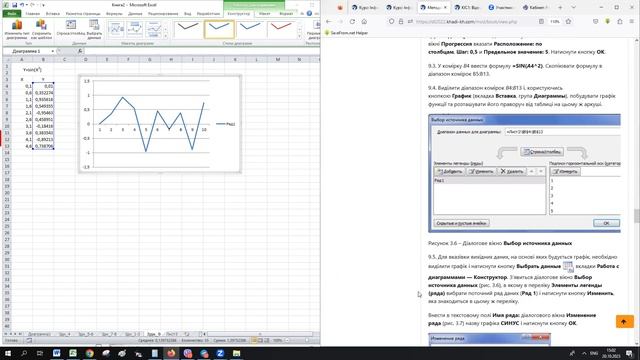Open the Excel File tab
Image resolution: width=640 pixels, height=360 pixels.
(11, 13)
